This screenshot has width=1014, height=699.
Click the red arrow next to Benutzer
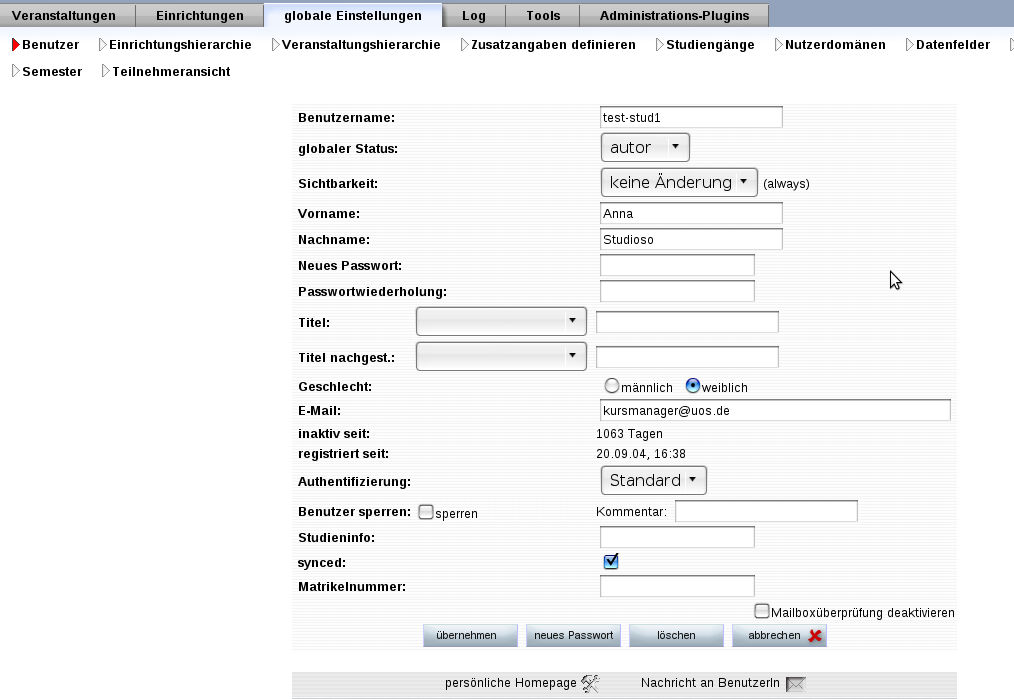pyautogui.click(x=16, y=45)
